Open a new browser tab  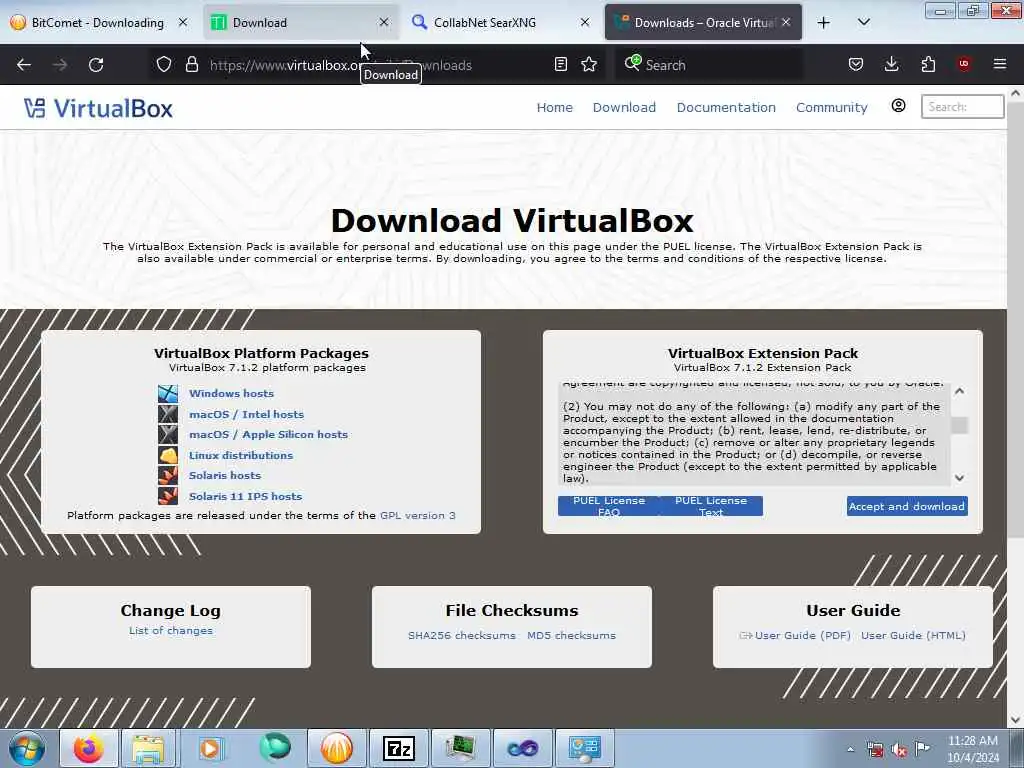click(x=824, y=22)
